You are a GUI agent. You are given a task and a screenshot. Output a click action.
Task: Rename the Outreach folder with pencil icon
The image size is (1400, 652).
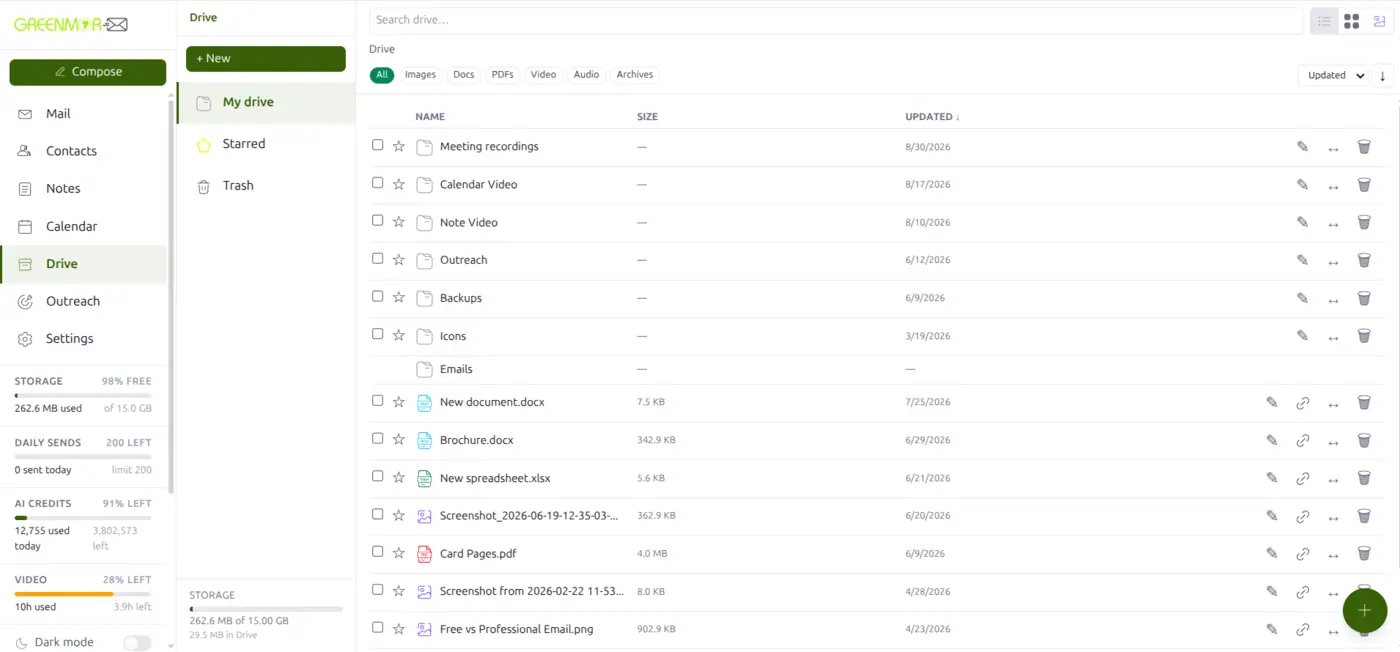tap(1302, 260)
